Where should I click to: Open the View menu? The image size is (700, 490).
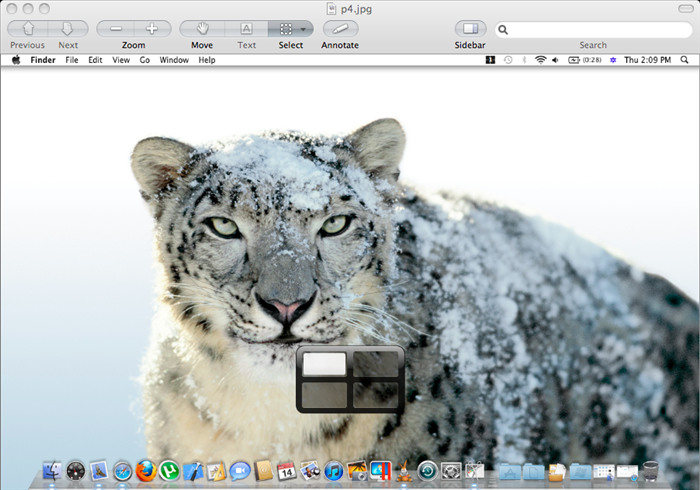pos(121,60)
